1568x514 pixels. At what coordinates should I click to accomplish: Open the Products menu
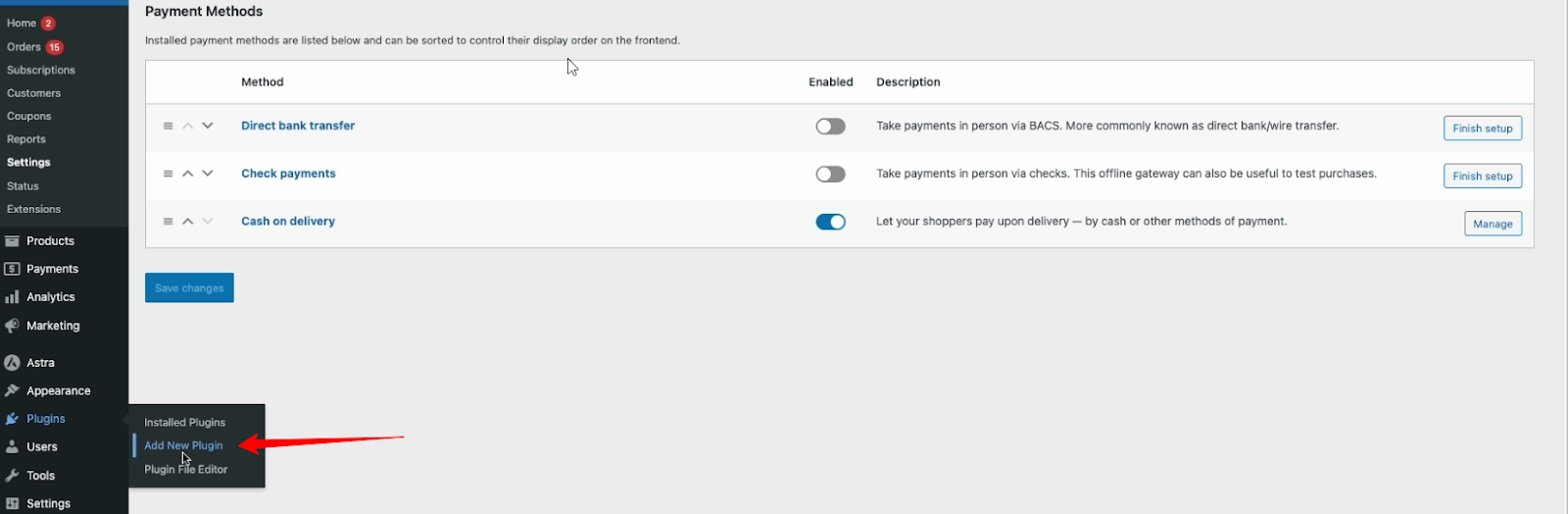pos(50,241)
